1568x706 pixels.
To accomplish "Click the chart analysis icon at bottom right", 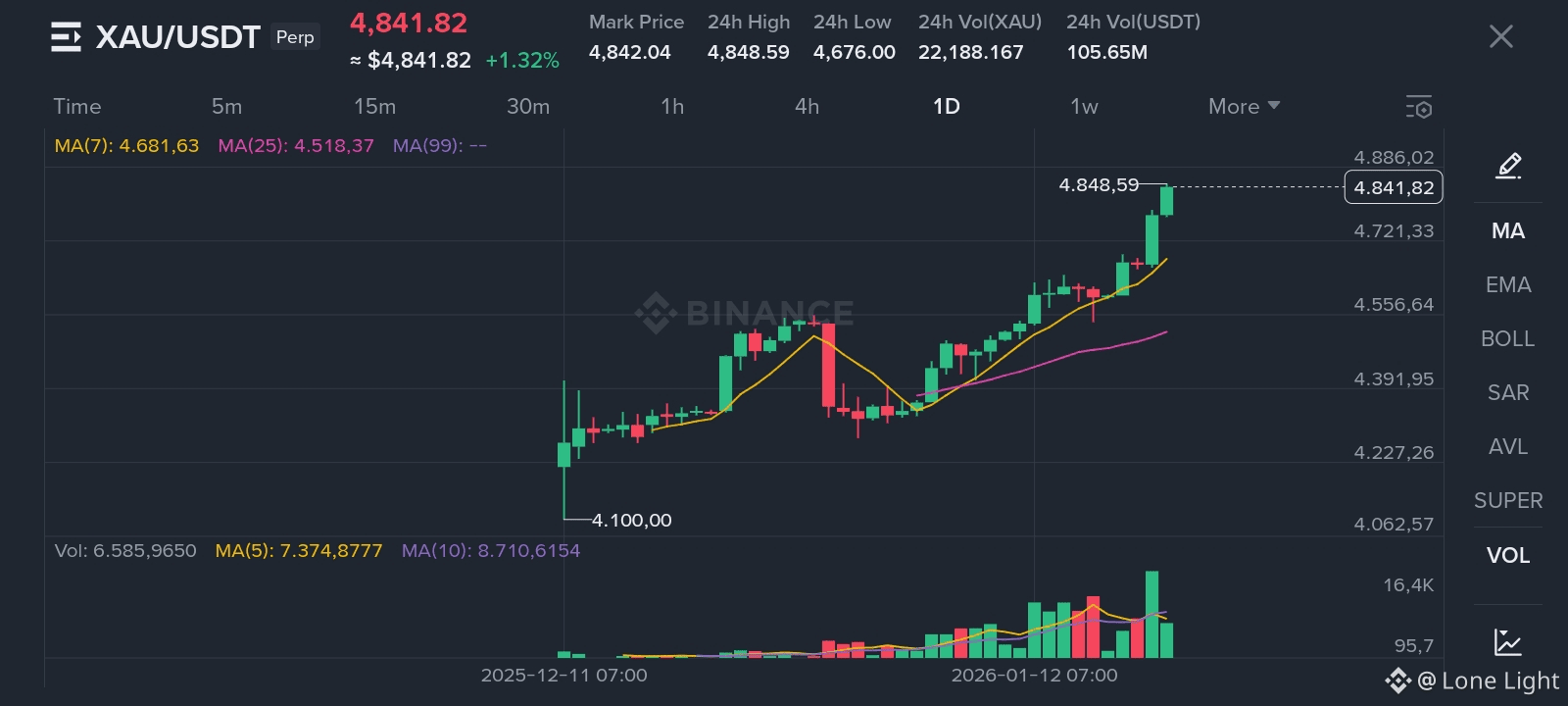I will click(1507, 642).
